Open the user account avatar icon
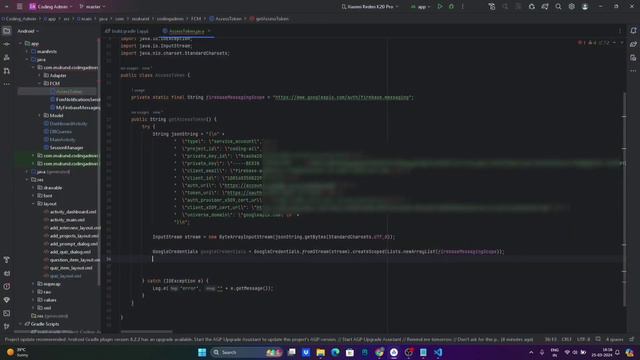The height and width of the screenshot is (360, 640). point(585,7)
